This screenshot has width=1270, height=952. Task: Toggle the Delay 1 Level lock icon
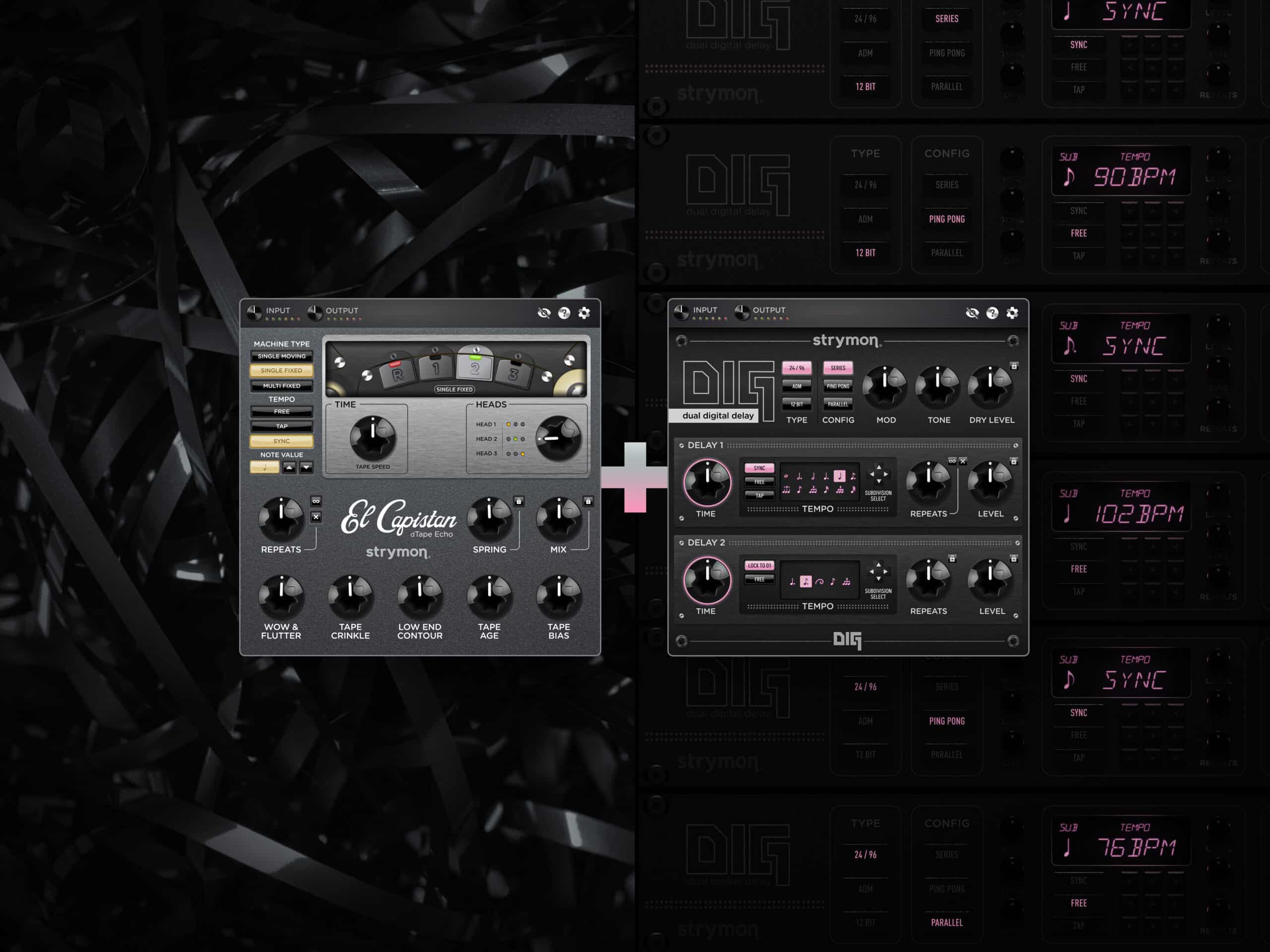pyautogui.click(x=1014, y=461)
